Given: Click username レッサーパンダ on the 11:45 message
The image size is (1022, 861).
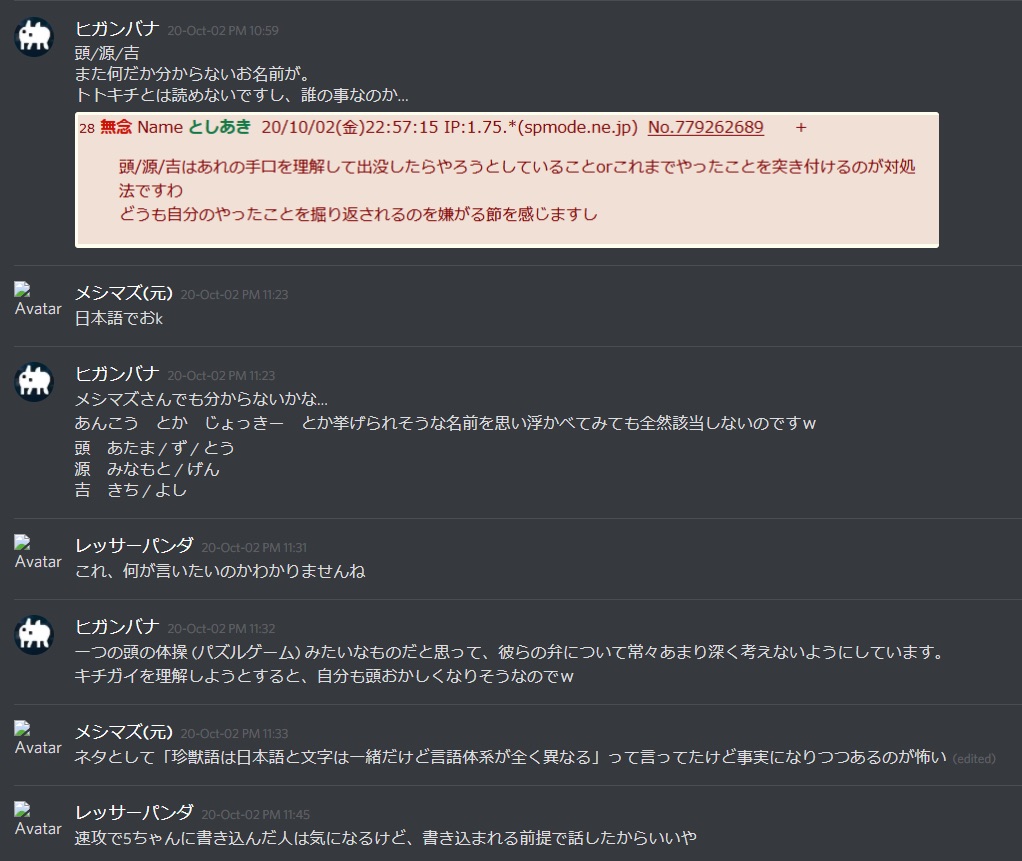Looking at the screenshot, I should tap(134, 813).
